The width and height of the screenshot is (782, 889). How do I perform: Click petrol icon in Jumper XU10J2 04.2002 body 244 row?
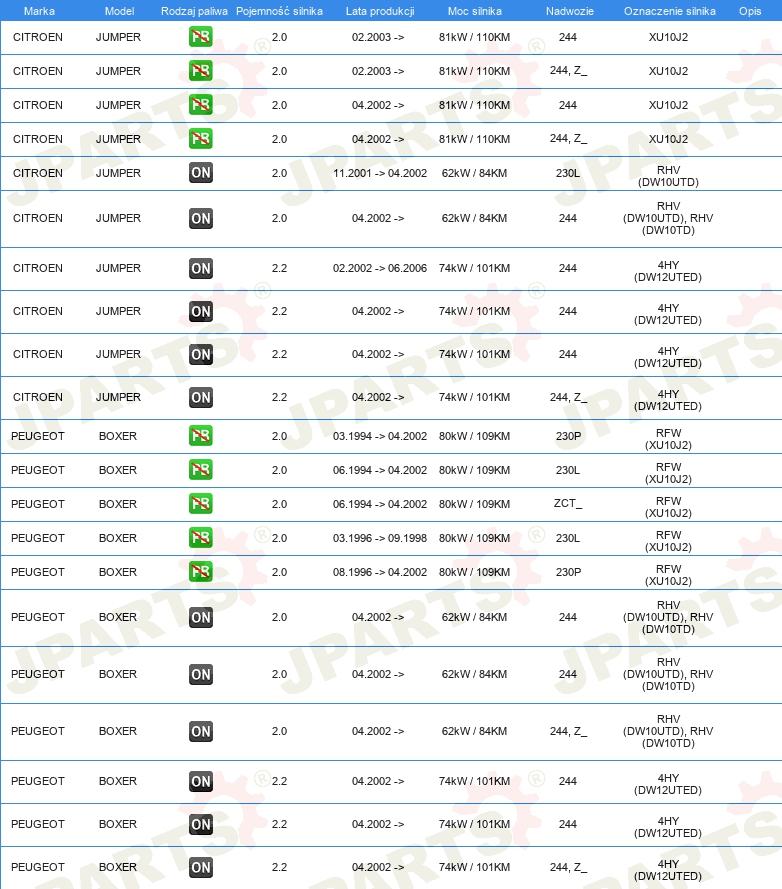click(201, 105)
